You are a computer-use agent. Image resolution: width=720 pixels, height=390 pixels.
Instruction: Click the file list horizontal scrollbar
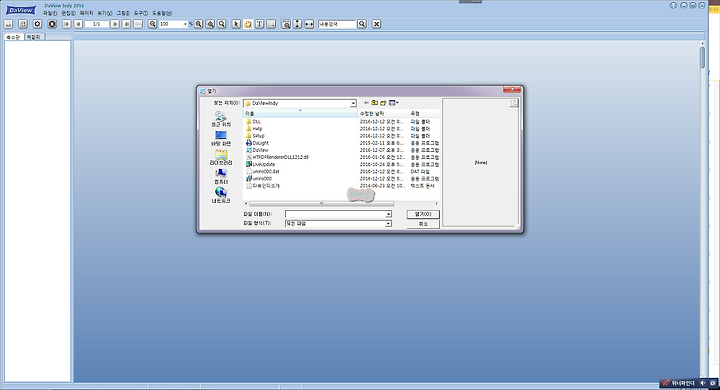coord(321,203)
